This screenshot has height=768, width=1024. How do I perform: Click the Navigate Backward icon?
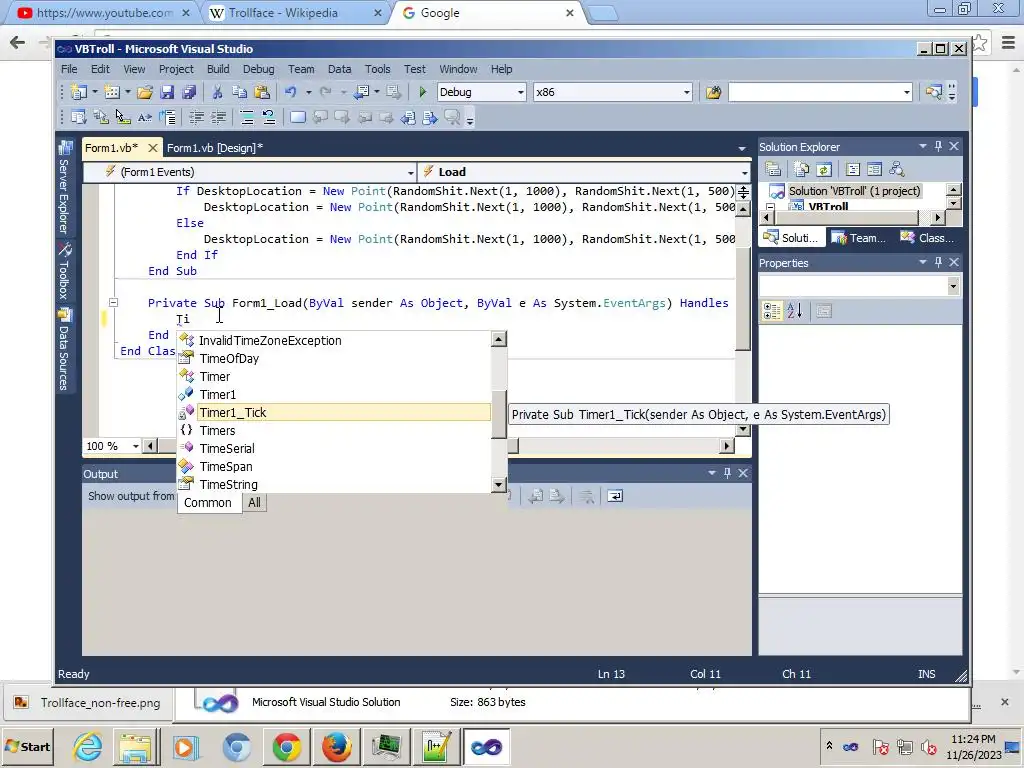[362, 92]
